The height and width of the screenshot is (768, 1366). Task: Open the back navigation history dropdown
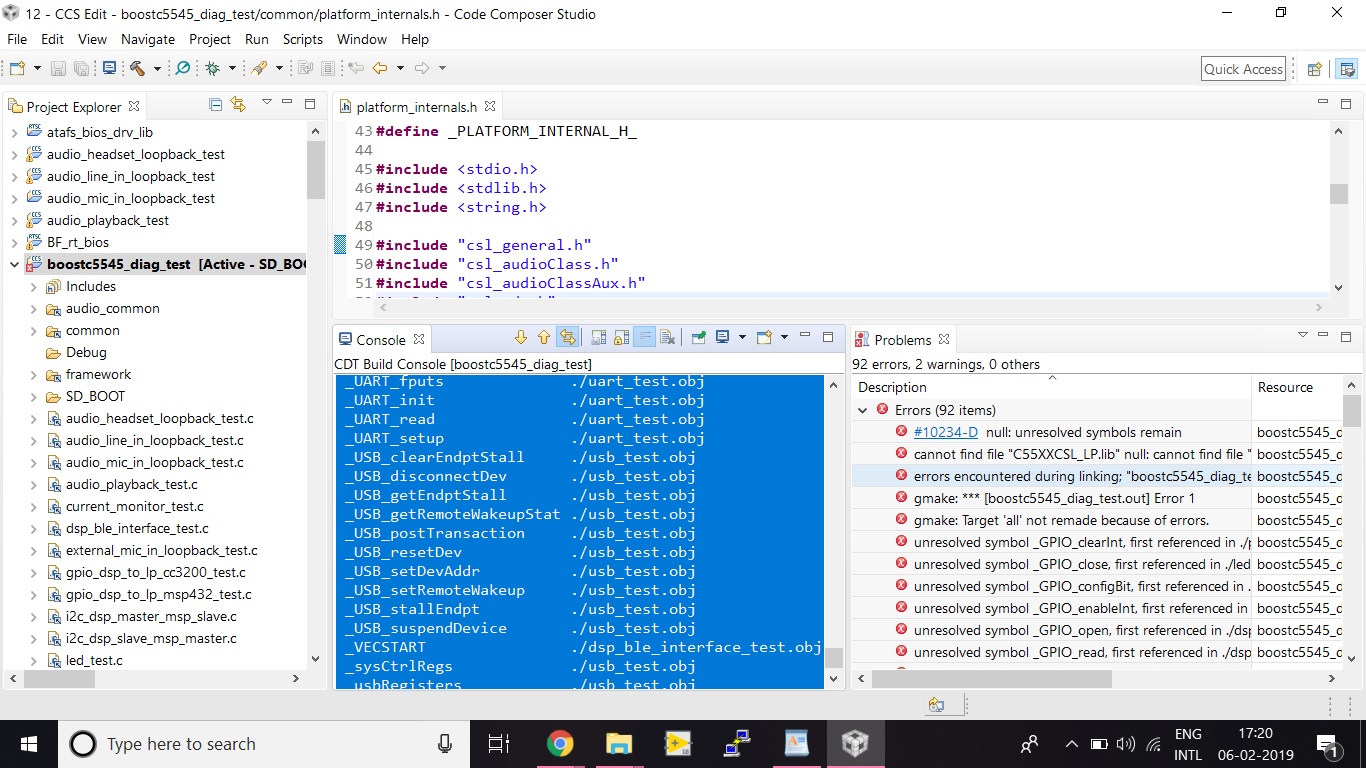[399, 68]
